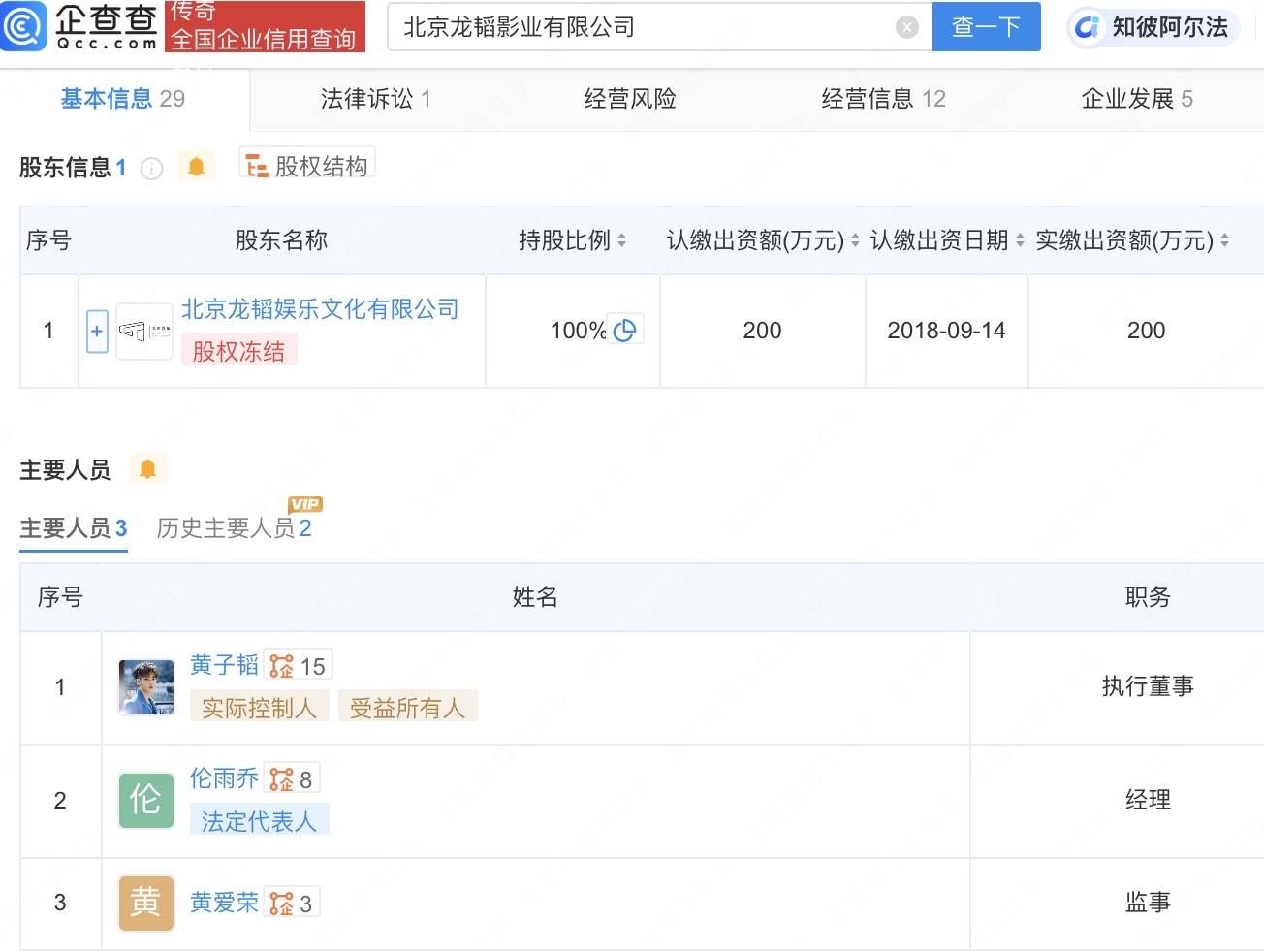Click the relation graph icon beside 伦雨乔
The image size is (1264, 952).
tap(281, 779)
